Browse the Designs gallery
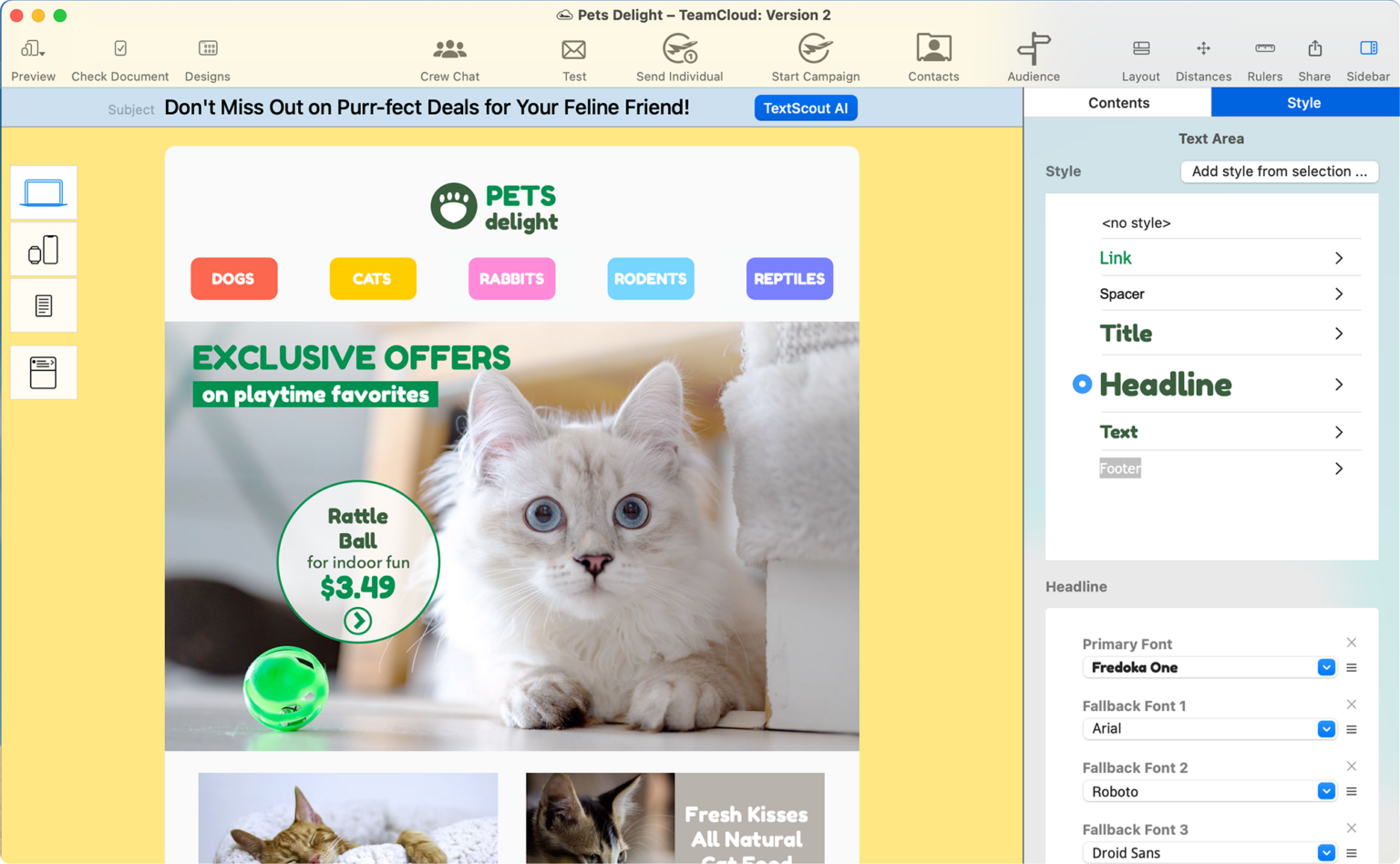 coord(207,57)
